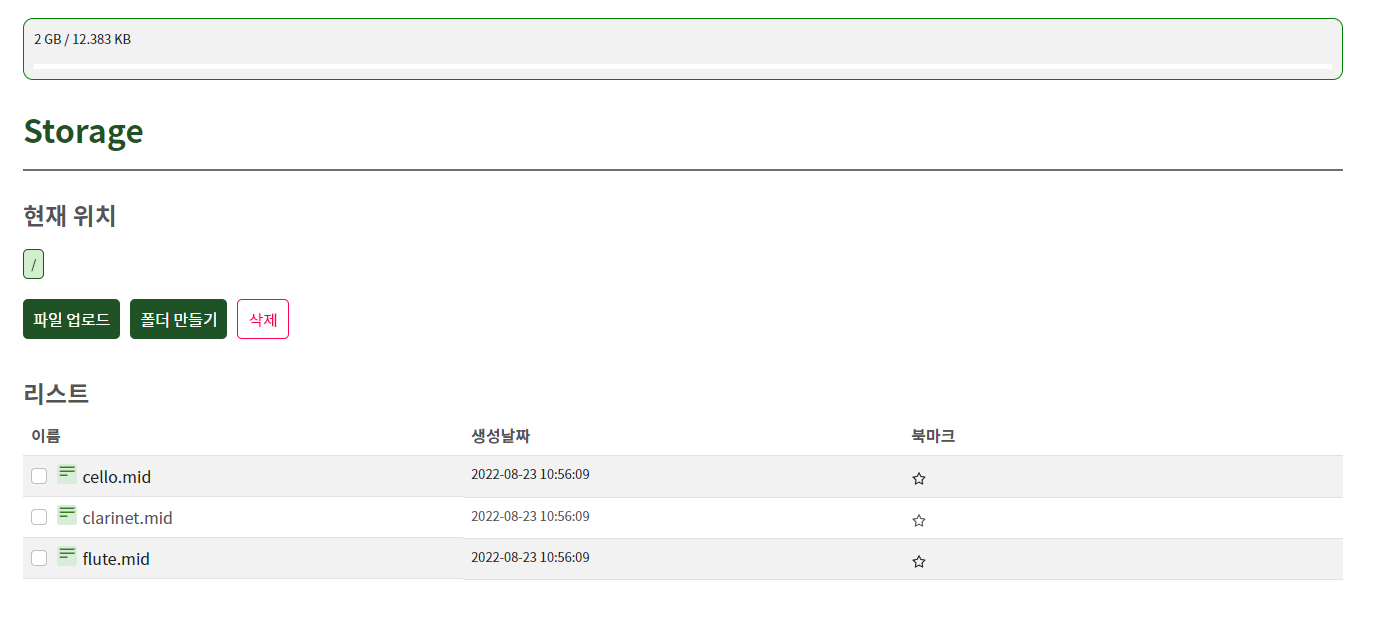Tick the checkbox for clarinet.mid
This screenshot has width=1374, height=639.
39,517
